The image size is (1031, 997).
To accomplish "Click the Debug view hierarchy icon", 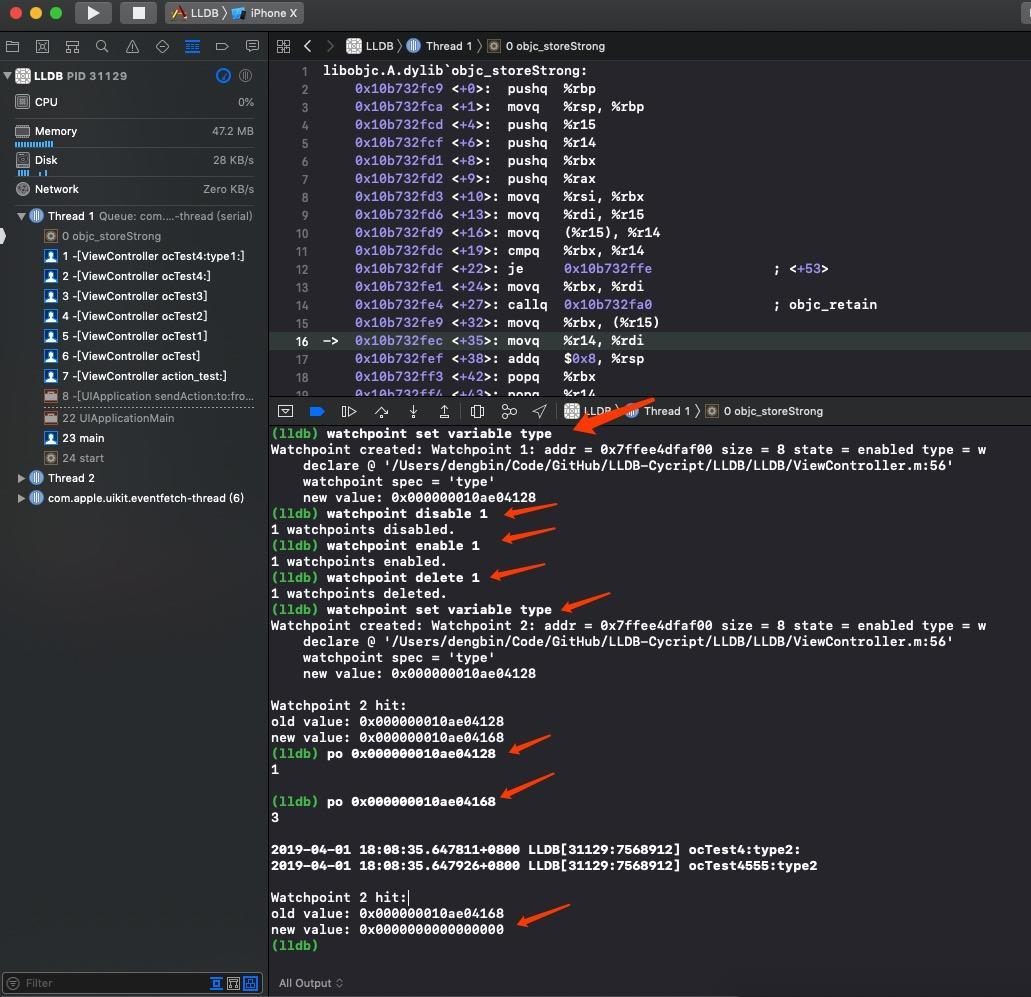I will [x=477, y=412].
